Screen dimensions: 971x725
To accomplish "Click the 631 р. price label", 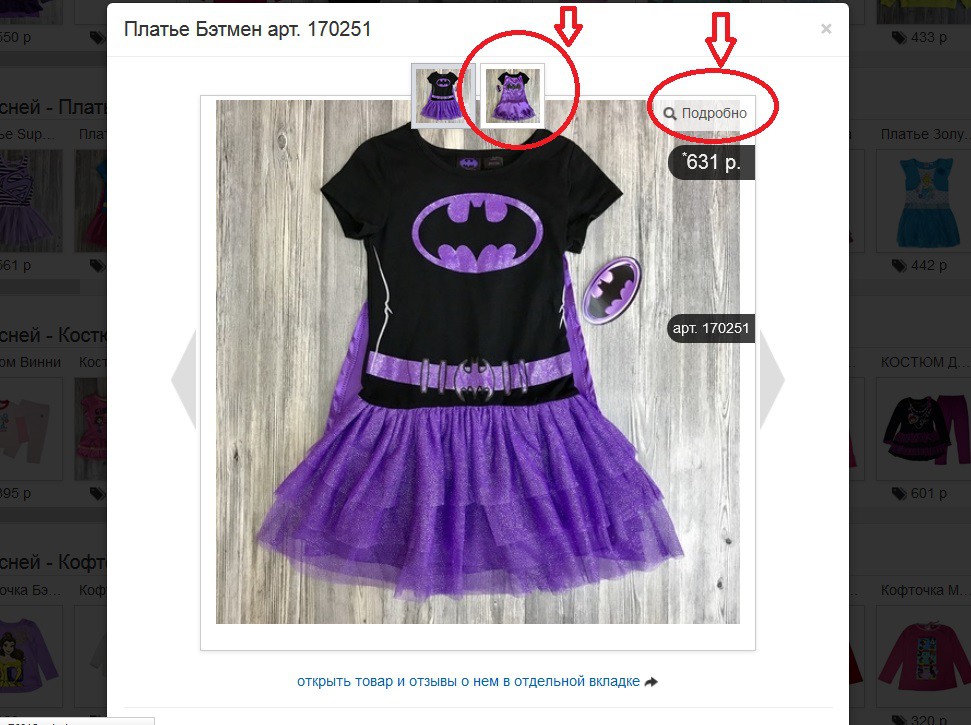I will [x=712, y=162].
